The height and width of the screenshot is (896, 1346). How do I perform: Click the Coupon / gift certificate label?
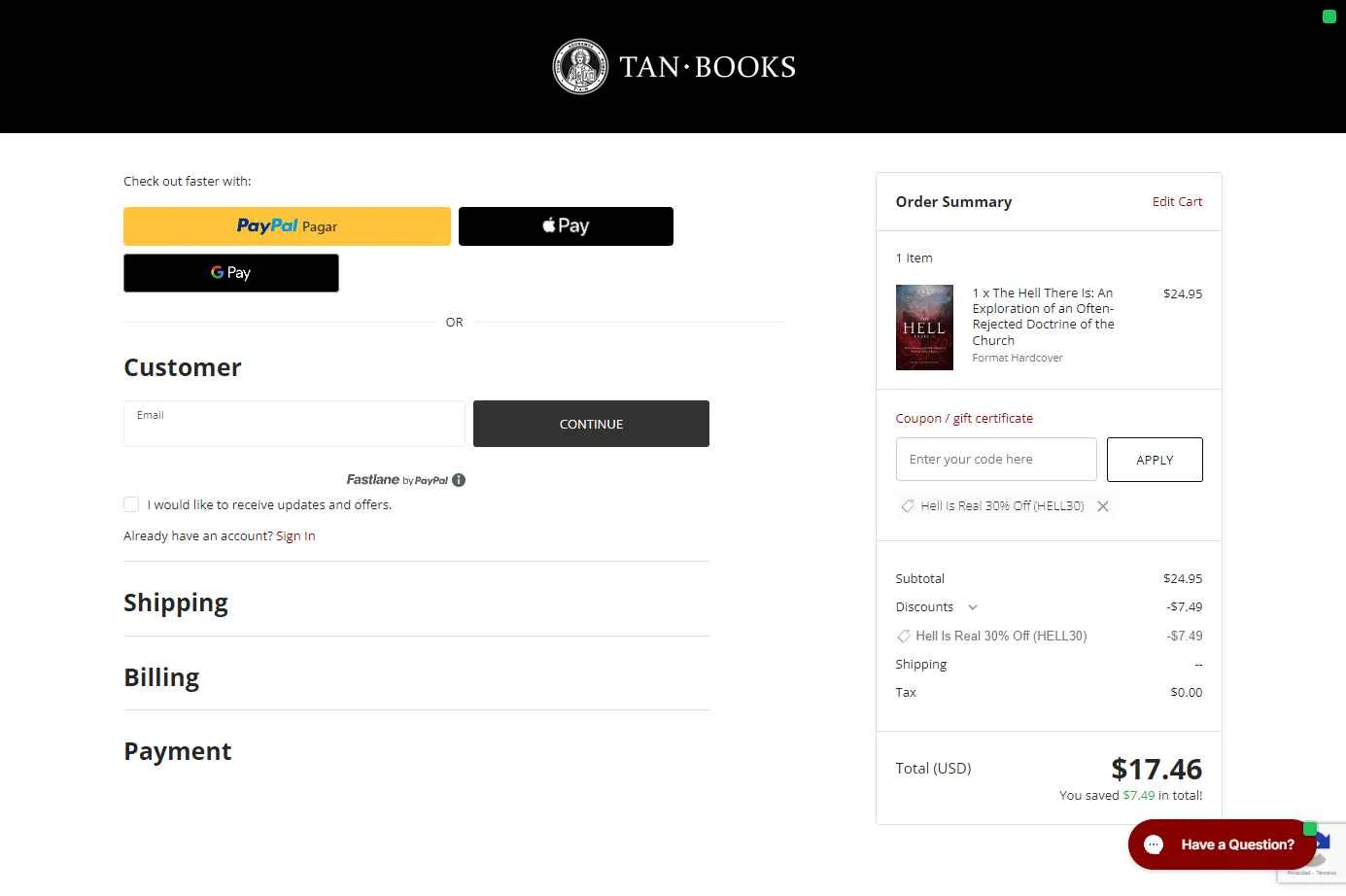(x=964, y=418)
